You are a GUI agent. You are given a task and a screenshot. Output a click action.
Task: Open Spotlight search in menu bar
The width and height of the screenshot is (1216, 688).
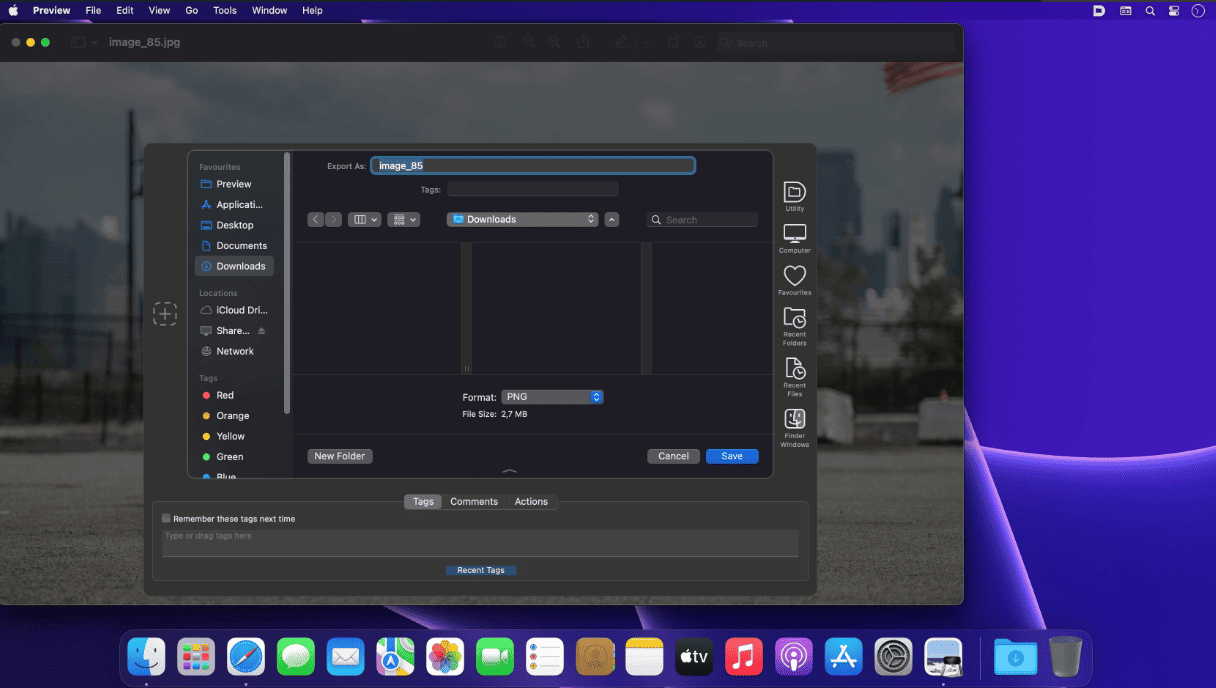point(1150,10)
